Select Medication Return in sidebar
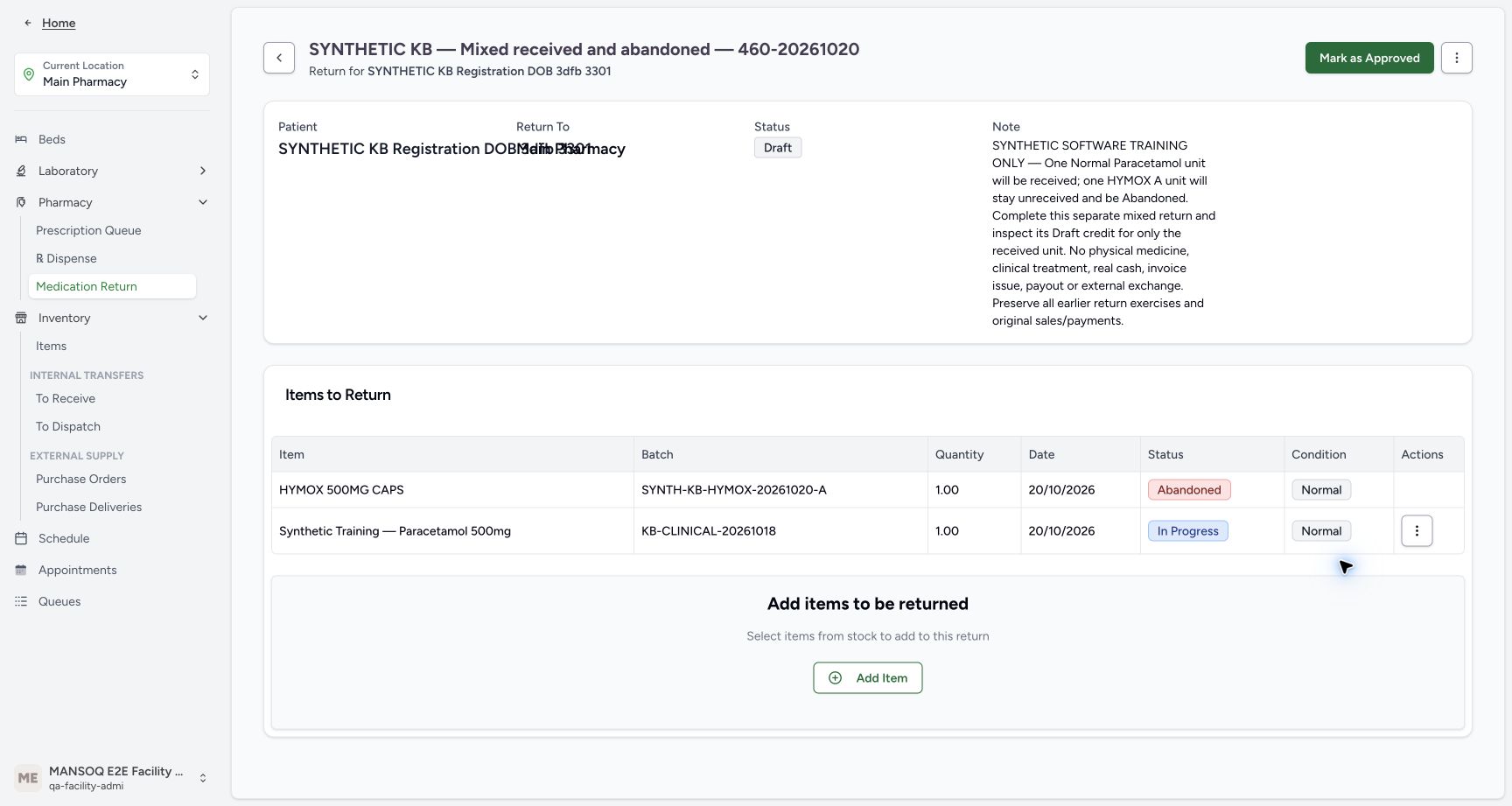The image size is (1512, 806). [x=112, y=286]
